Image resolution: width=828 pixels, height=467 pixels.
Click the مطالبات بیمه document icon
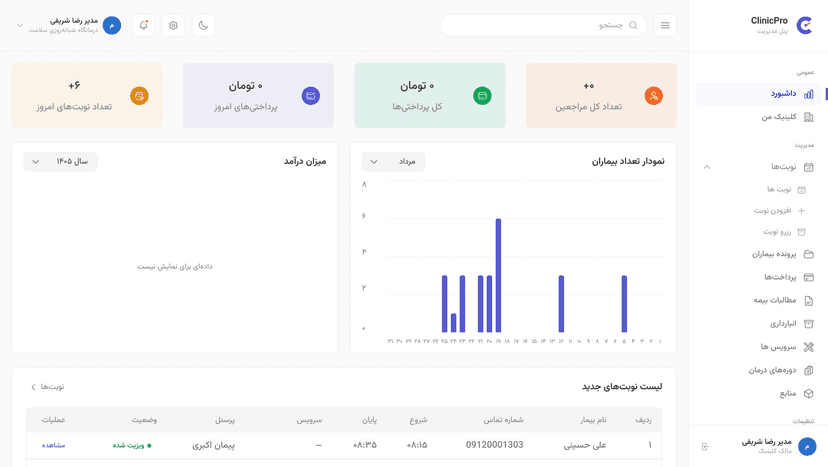point(808,301)
